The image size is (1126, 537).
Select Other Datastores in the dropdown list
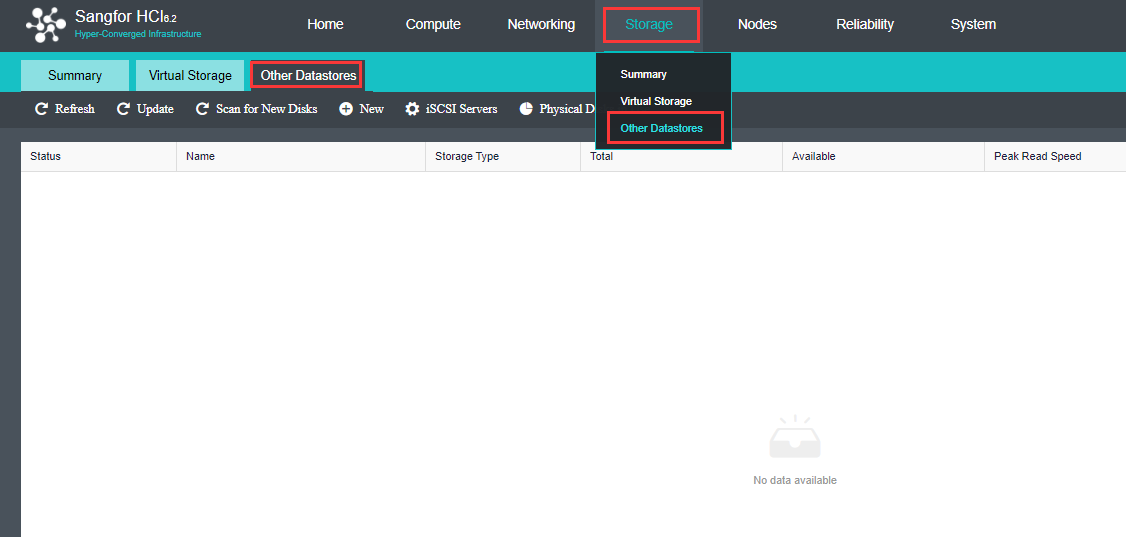point(661,129)
